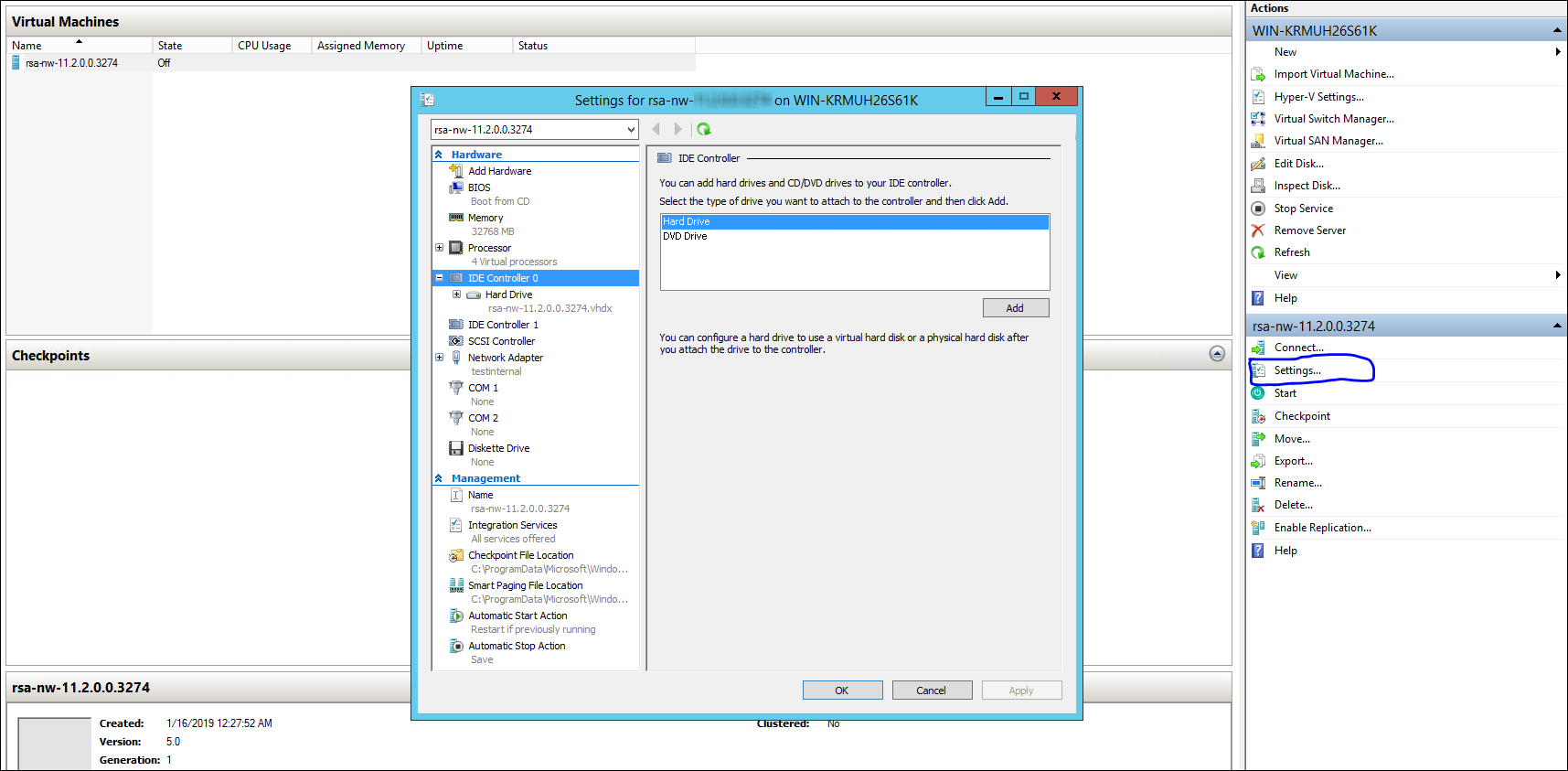This screenshot has height=771, width=1568.
Task: Expand the Processor tree node
Action: (x=440, y=248)
